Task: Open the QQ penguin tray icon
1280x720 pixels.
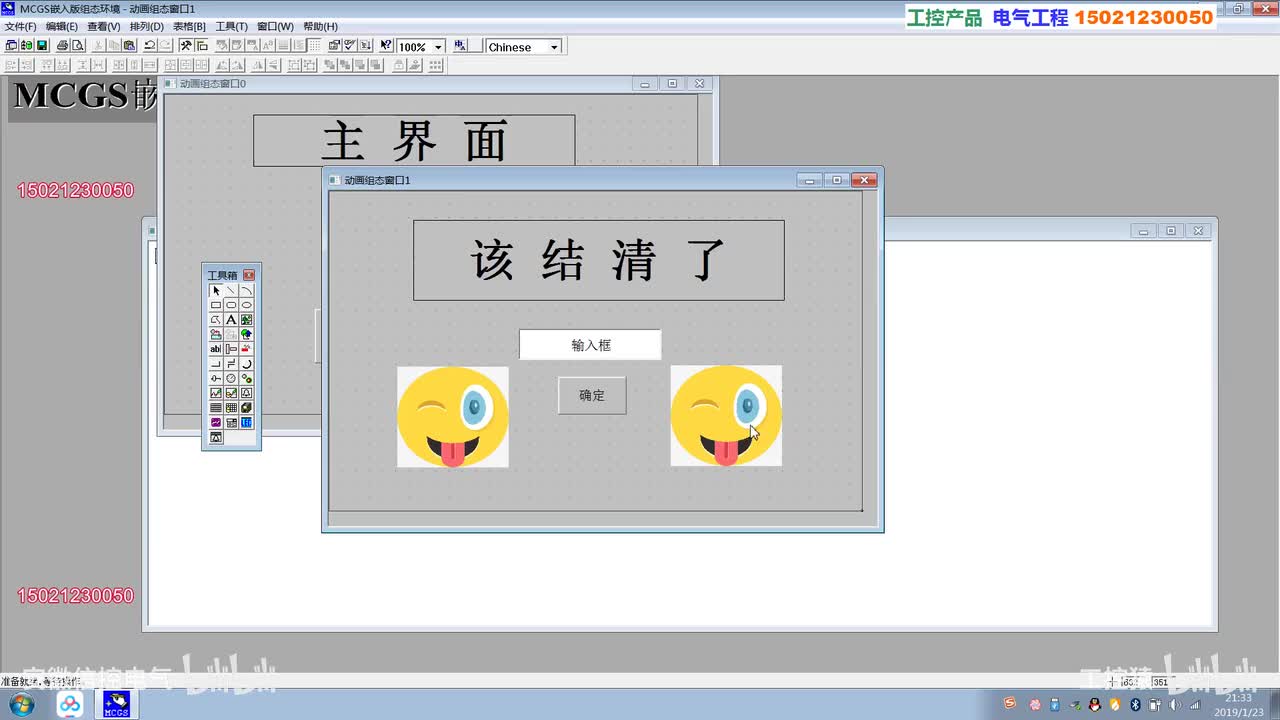Action: point(1095,705)
